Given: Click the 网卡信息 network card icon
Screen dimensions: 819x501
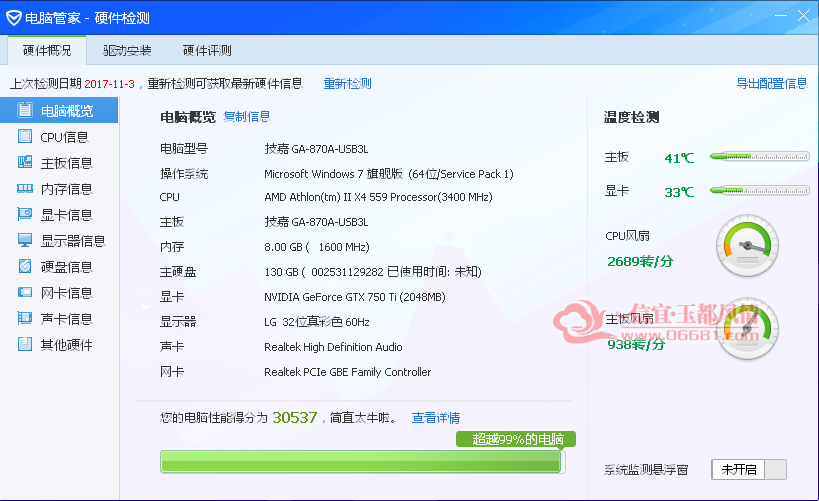Looking at the screenshot, I should click(25, 292).
